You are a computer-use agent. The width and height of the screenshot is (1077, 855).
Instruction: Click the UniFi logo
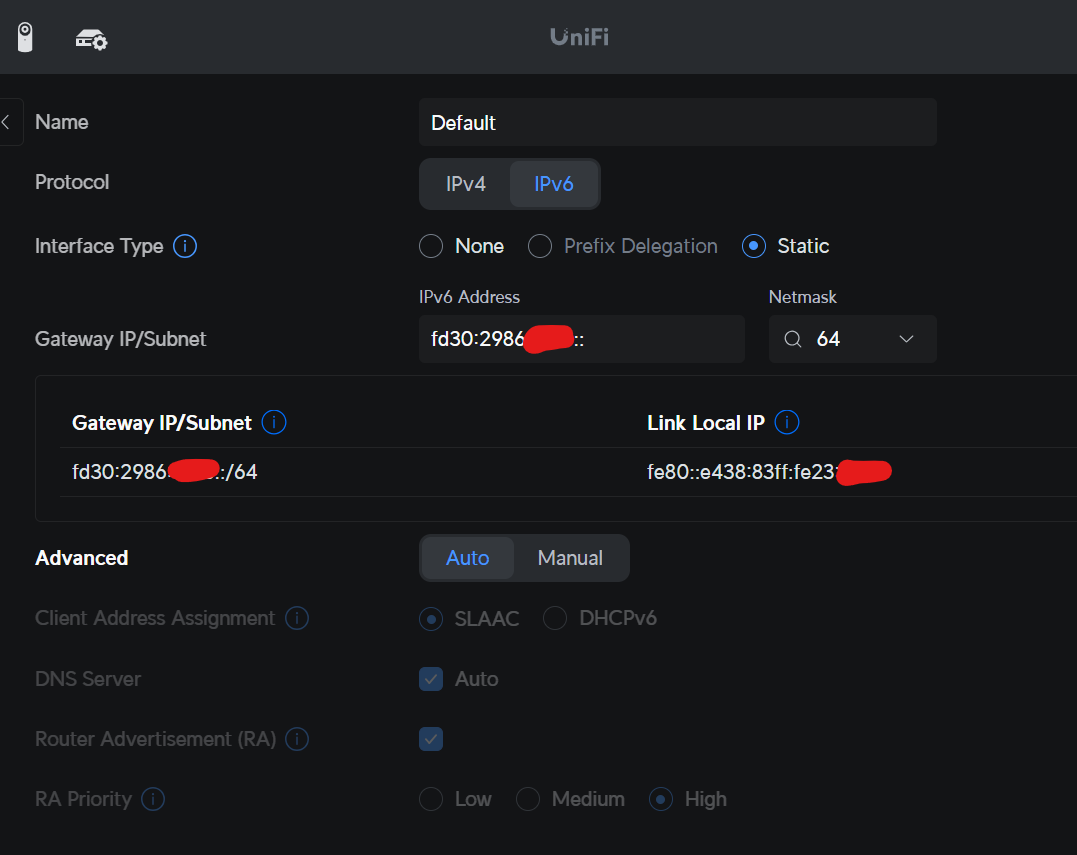click(x=579, y=37)
